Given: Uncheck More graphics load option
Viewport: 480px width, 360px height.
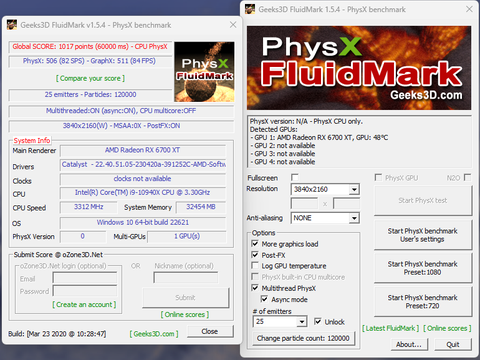Looking at the screenshot, I should (255, 244).
